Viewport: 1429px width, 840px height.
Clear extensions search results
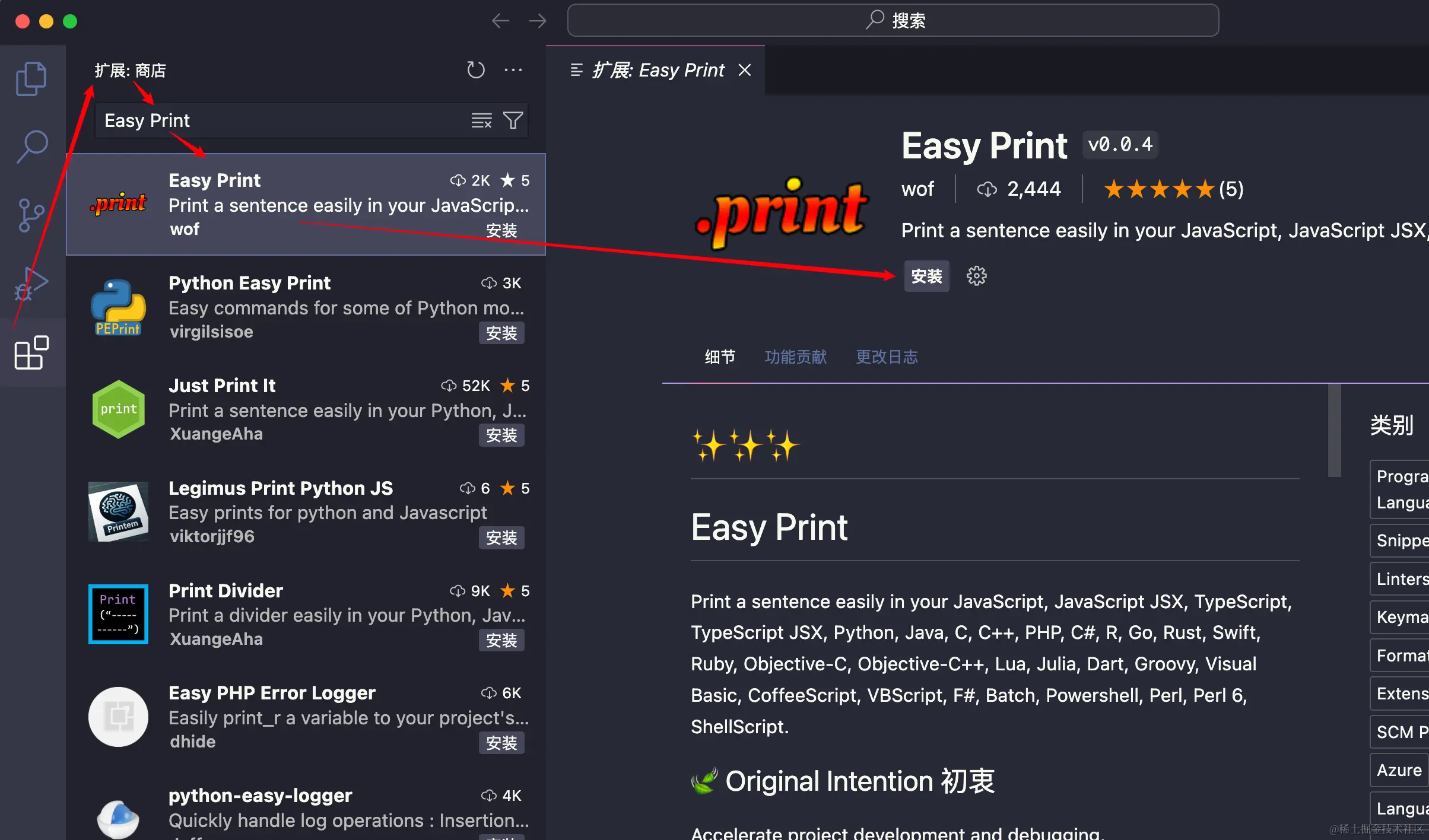481,120
